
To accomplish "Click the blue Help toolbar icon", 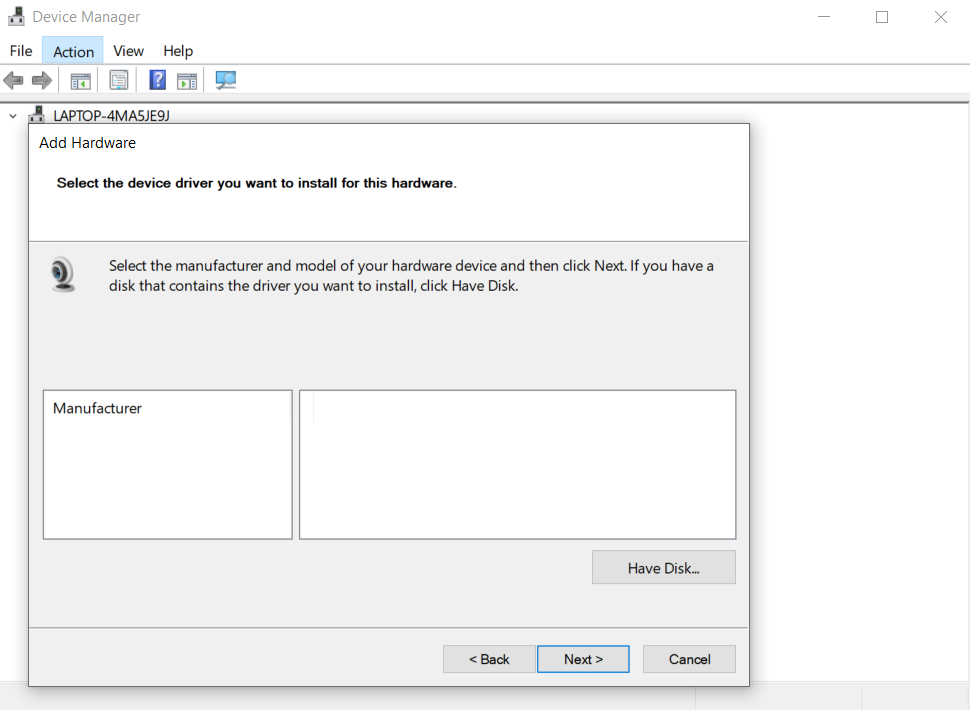I will [x=157, y=81].
